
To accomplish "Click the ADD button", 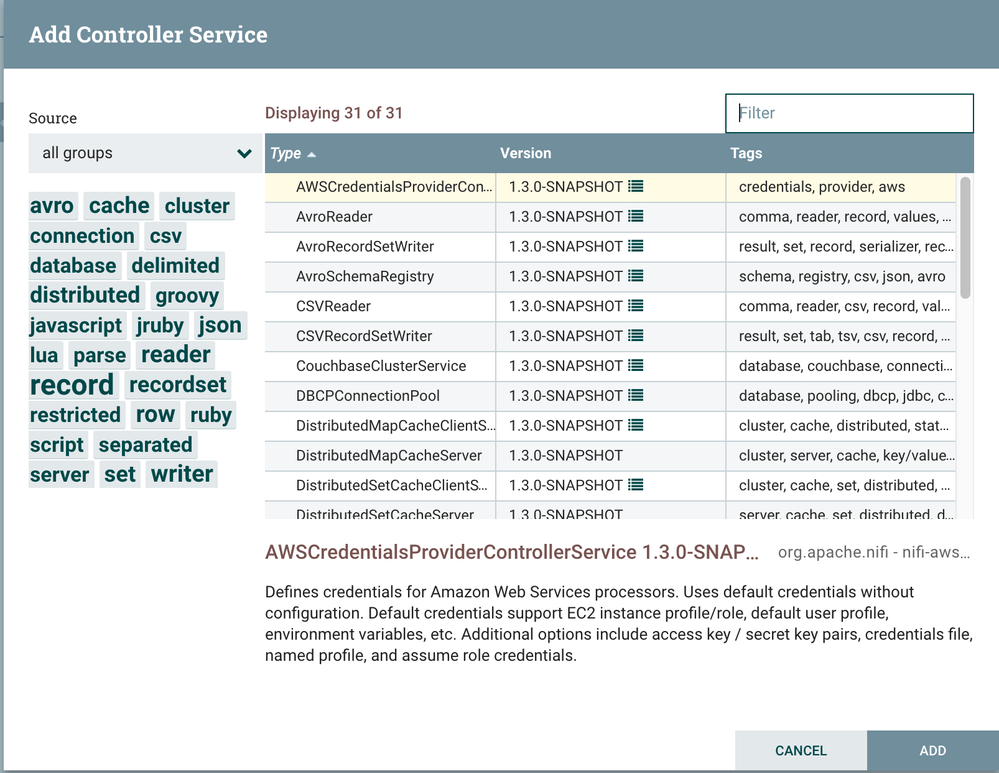I will (931, 750).
